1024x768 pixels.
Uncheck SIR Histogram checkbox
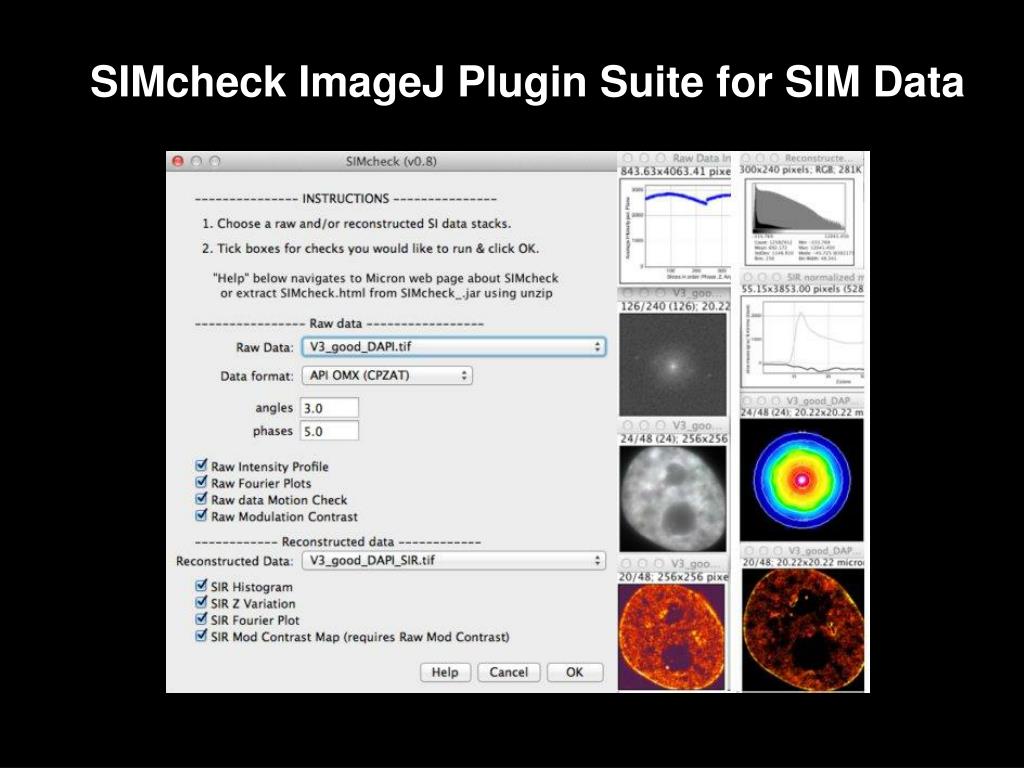point(201,586)
